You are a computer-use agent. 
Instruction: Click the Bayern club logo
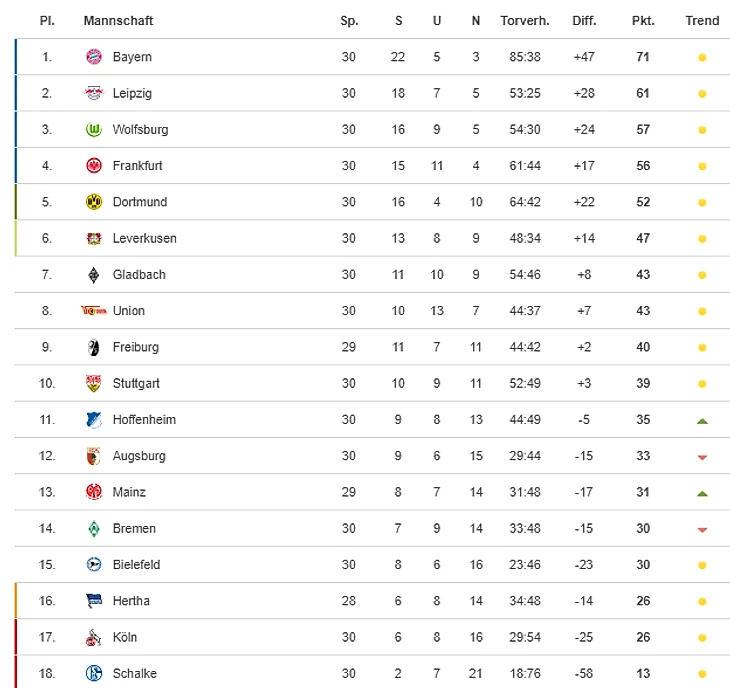click(94, 57)
